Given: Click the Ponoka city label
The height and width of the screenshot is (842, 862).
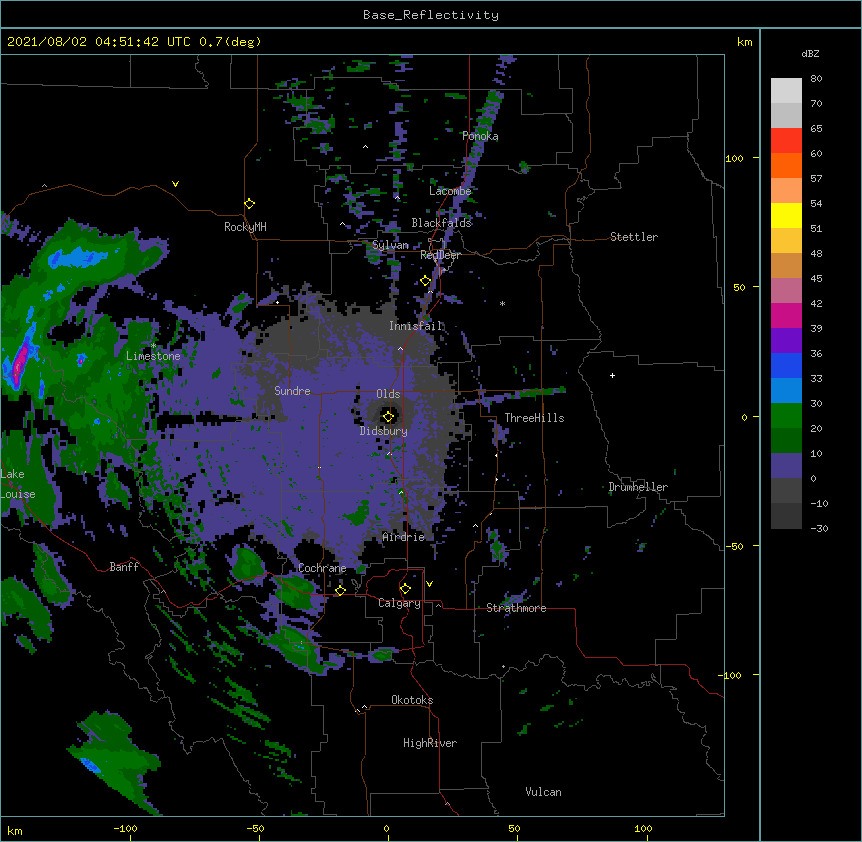Looking at the screenshot, I should (480, 136).
